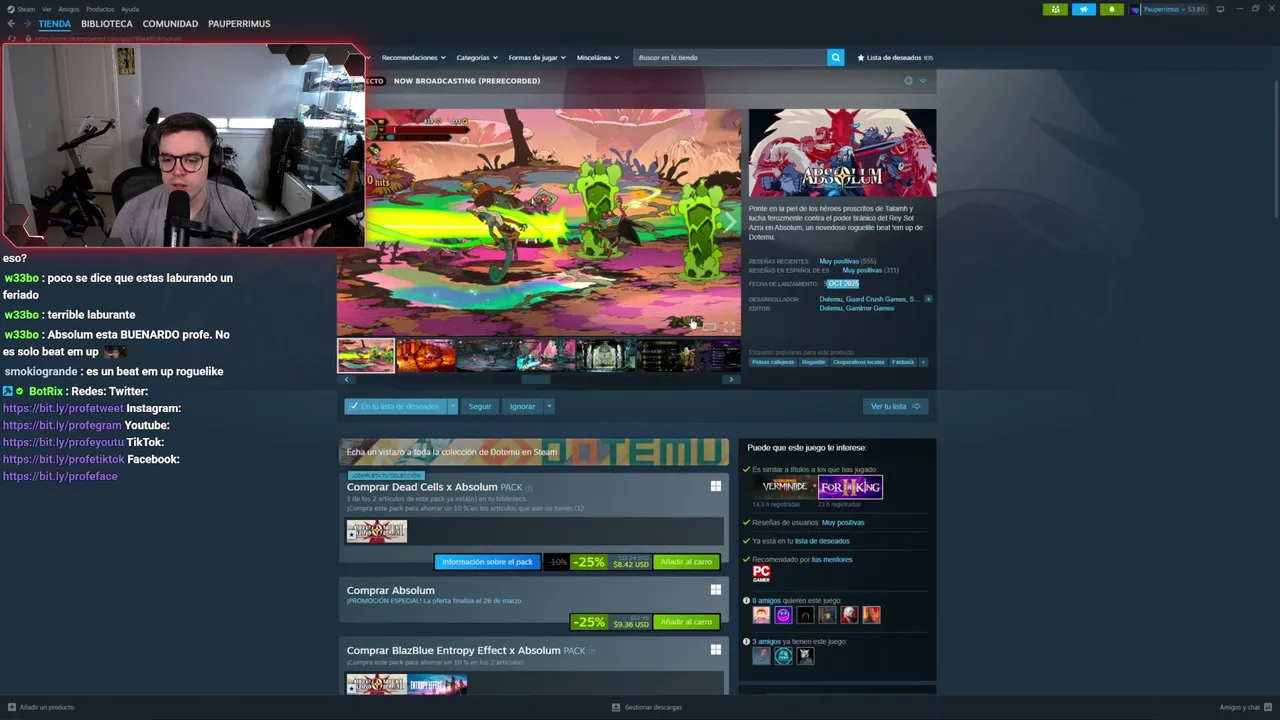Open the broadcast settings gear icon

908,81
